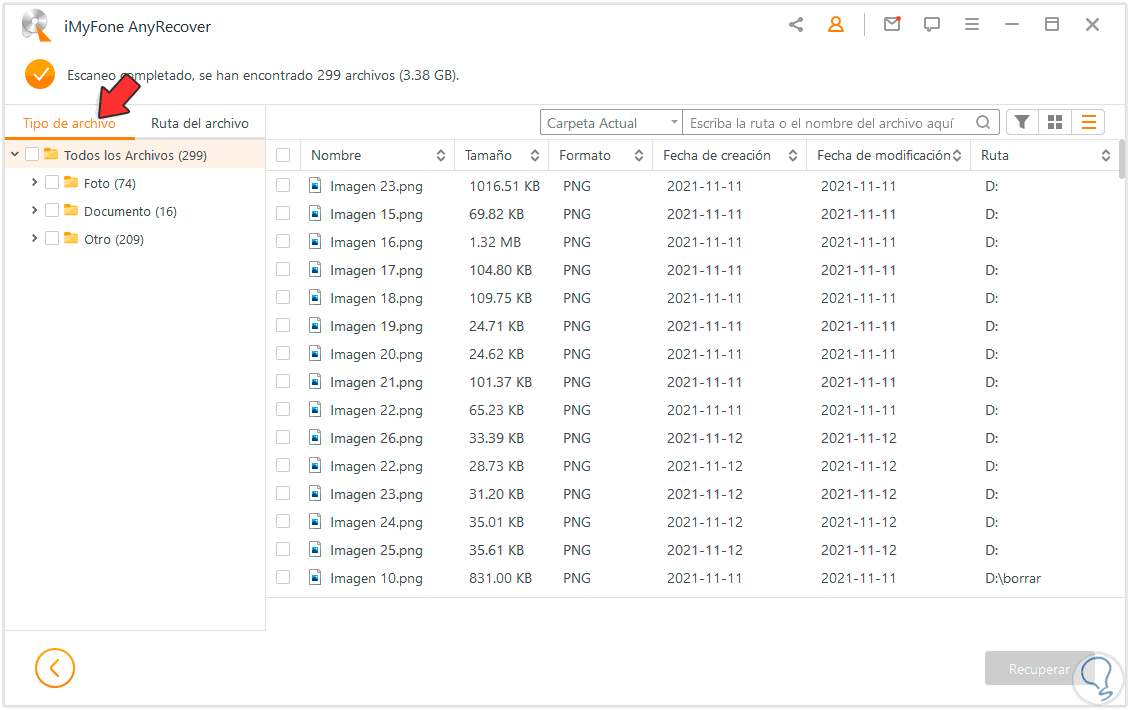
Task: Open the hamburger menu icon
Action: pyautogui.click(x=972, y=25)
